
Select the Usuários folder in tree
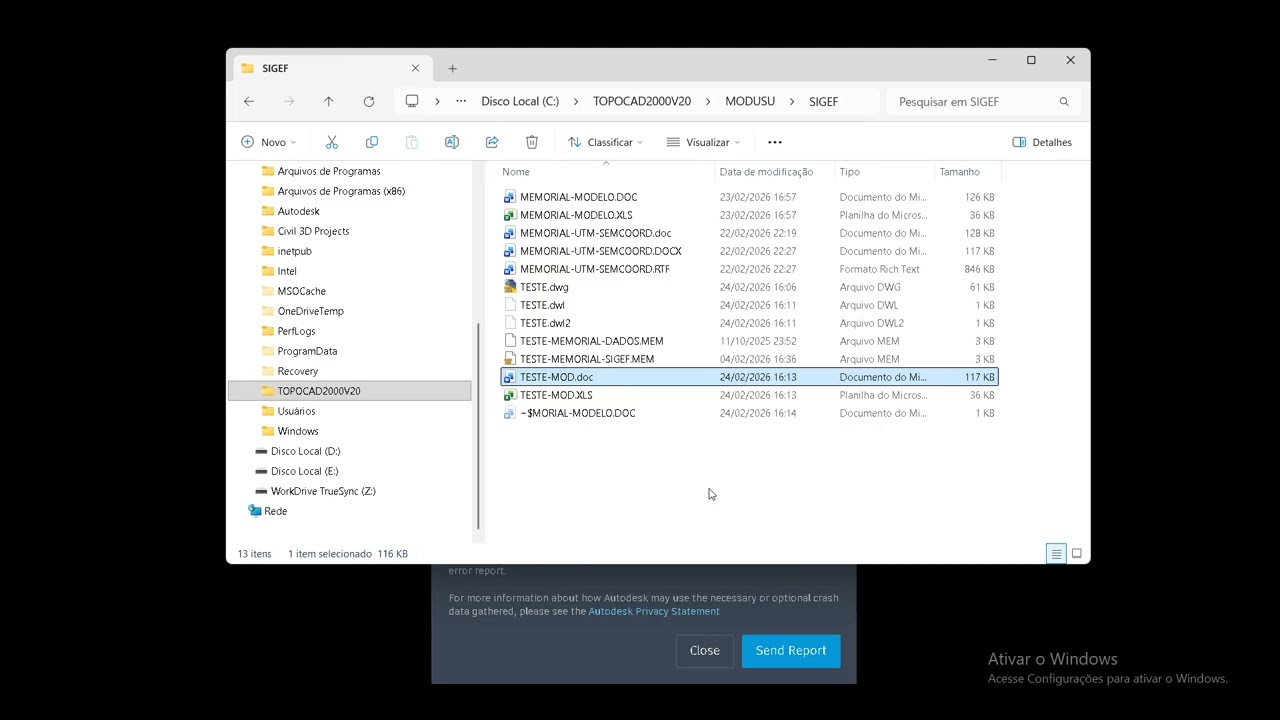[x=296, y=411]
